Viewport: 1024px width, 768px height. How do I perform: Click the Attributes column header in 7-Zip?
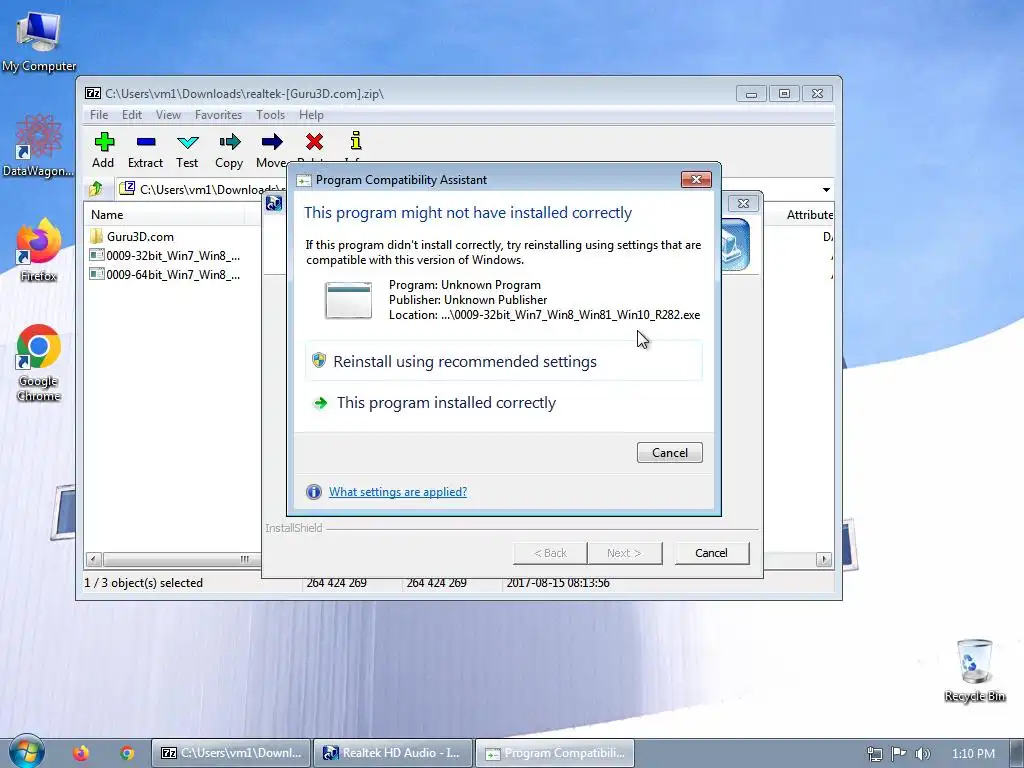(809, 215)
